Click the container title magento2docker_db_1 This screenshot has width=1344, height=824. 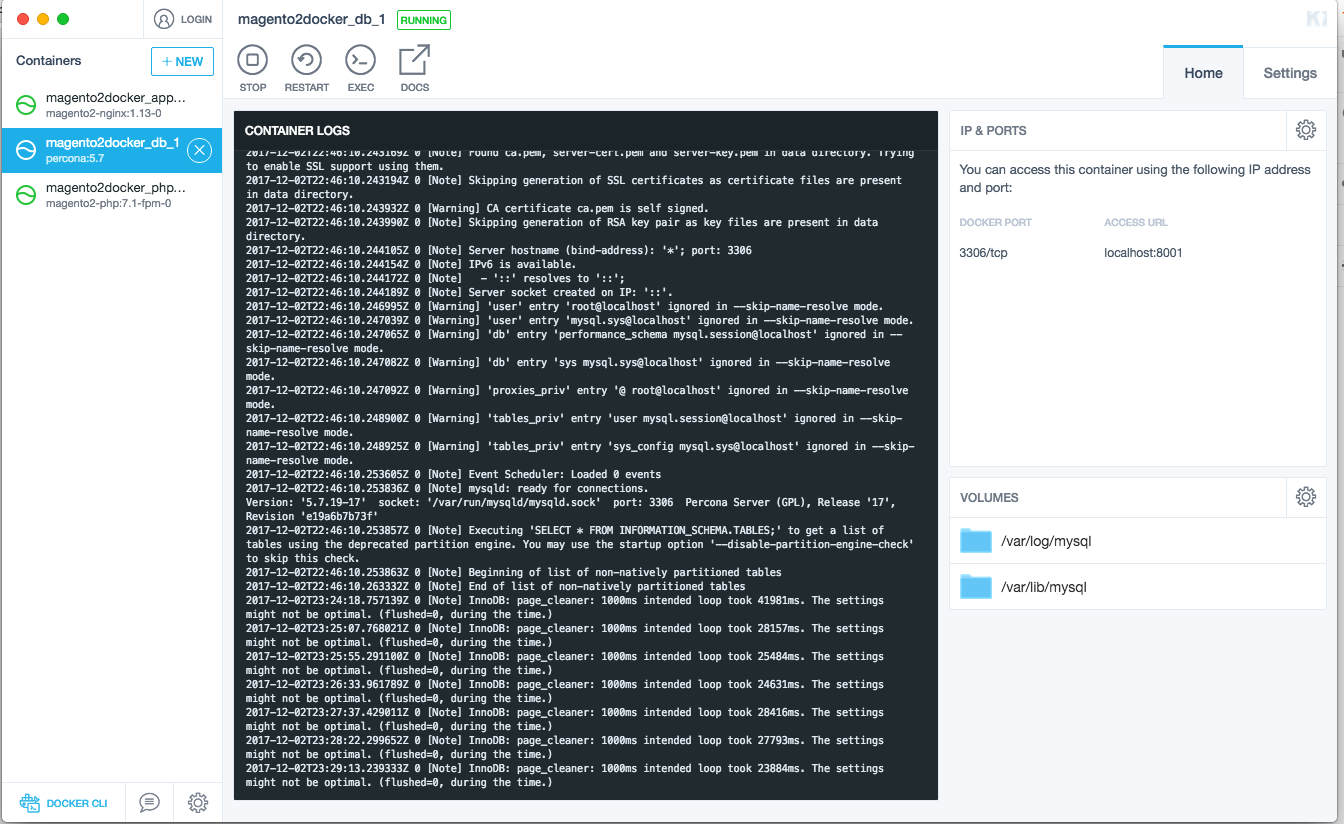coord(312,19)
